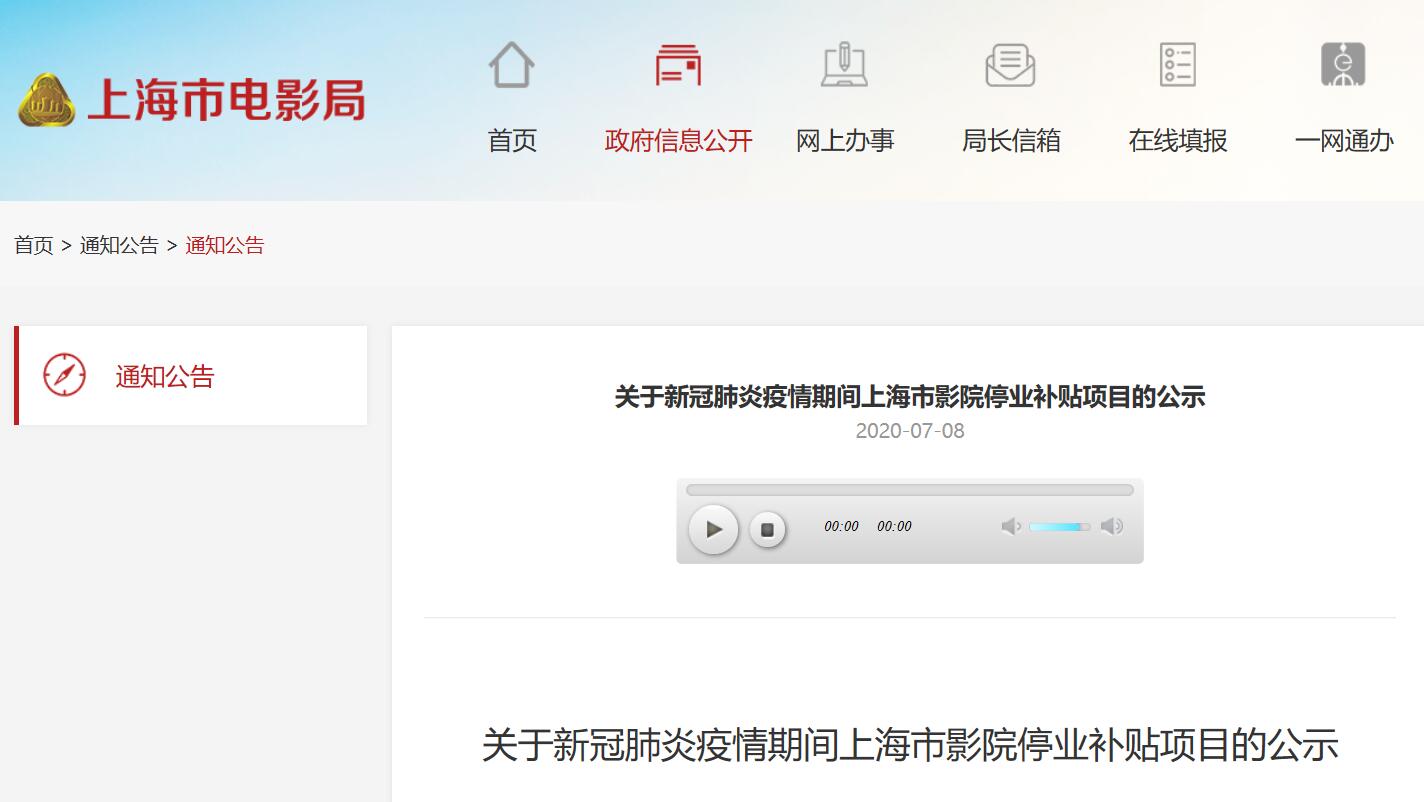The image size is (1424, 802).
Task: Play the audio recording
Action: coord(713,529)
